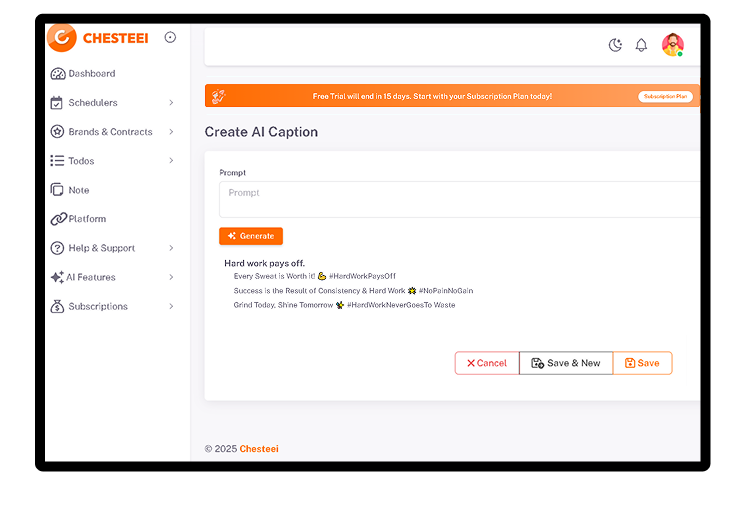Toggle dark mode moon icon
745x527 pixels.
click(x=615, y=45)
